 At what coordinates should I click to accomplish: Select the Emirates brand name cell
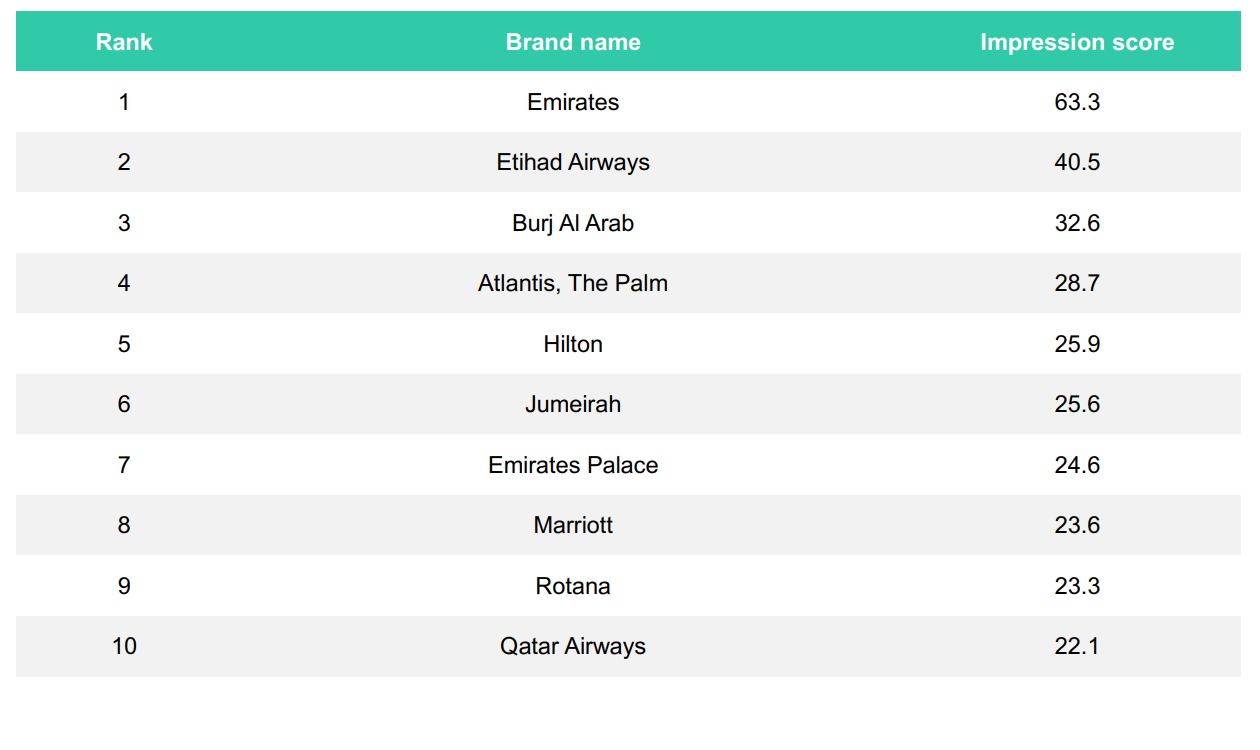573,102
